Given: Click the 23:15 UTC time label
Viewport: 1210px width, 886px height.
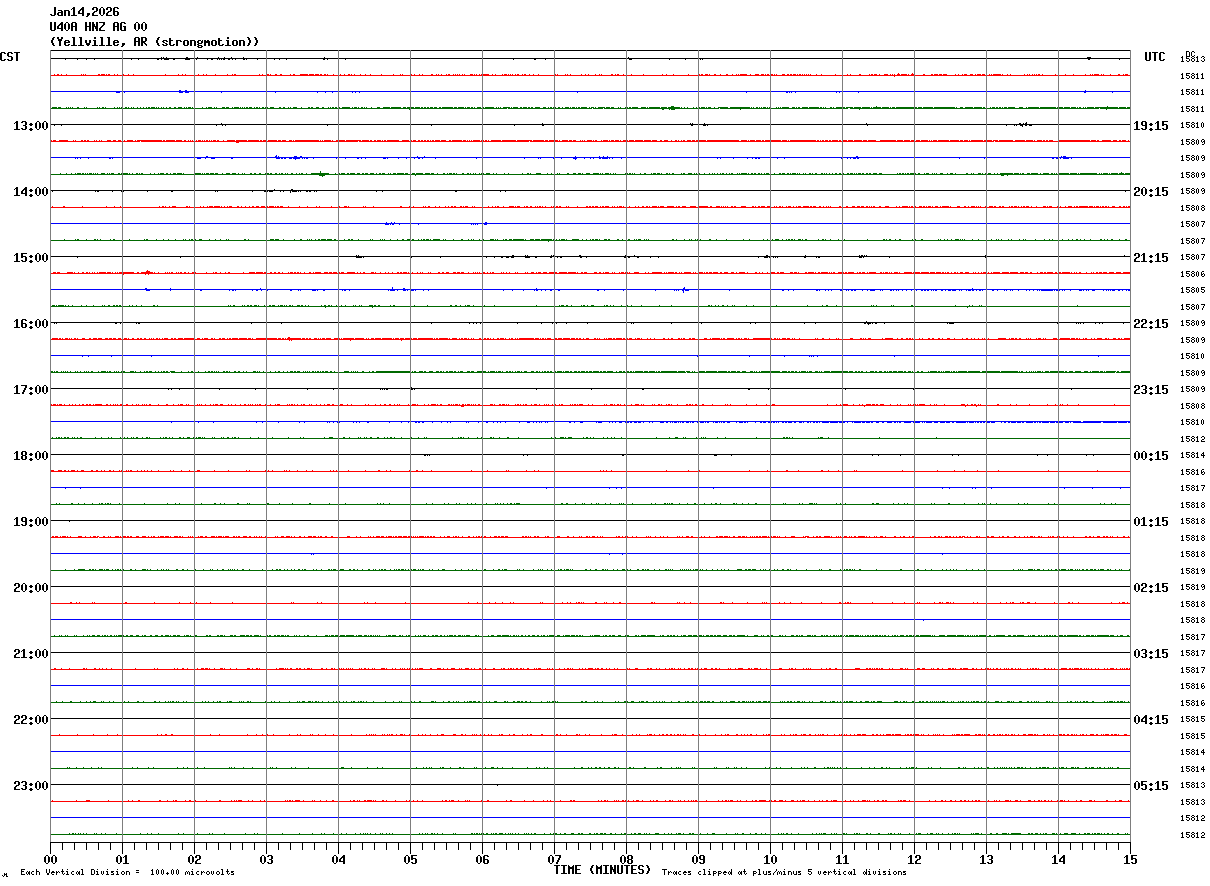Looking at the screenshot, I should [x=1151, y=390].
